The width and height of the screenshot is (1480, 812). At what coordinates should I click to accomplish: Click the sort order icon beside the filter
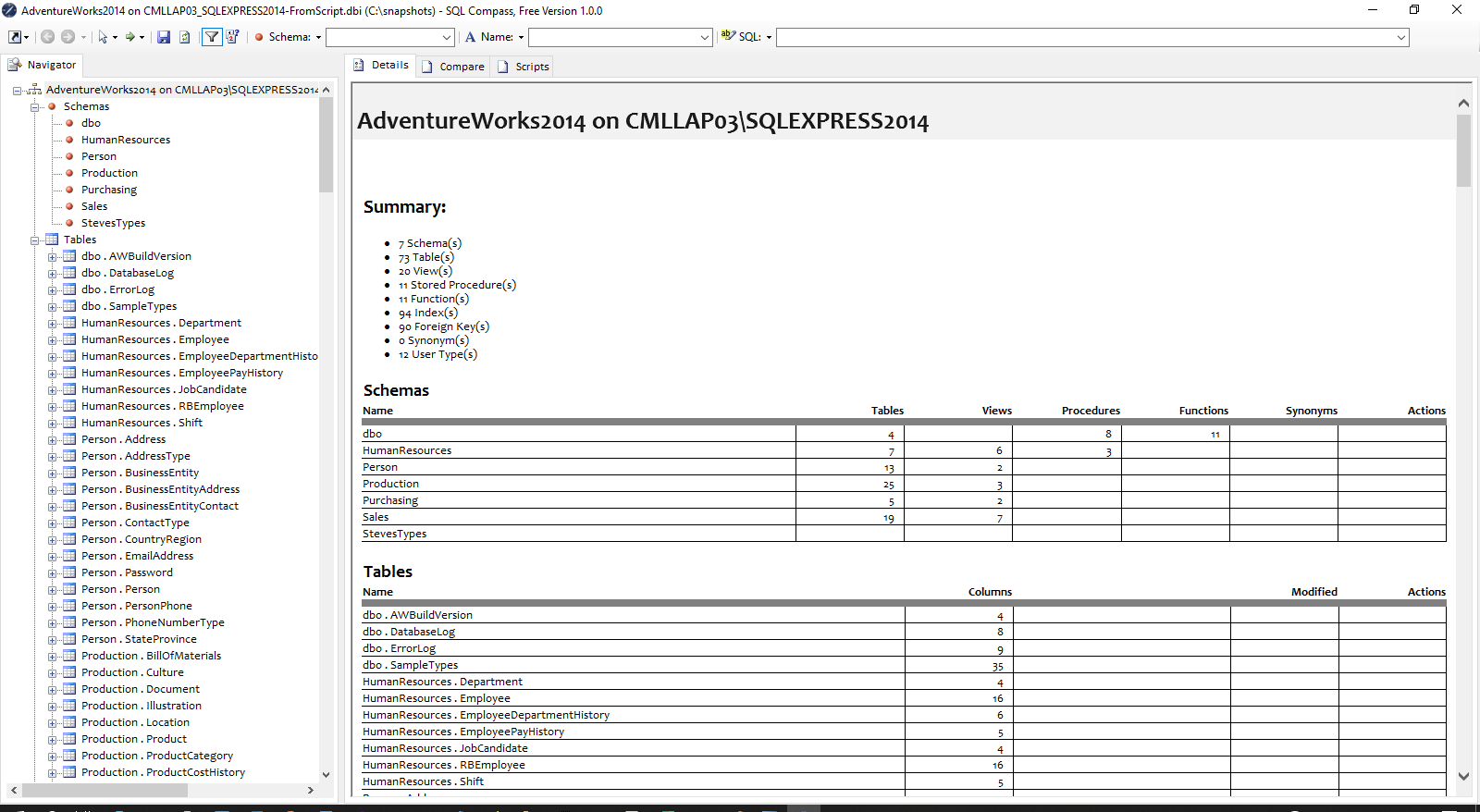(x=232, y=37)
